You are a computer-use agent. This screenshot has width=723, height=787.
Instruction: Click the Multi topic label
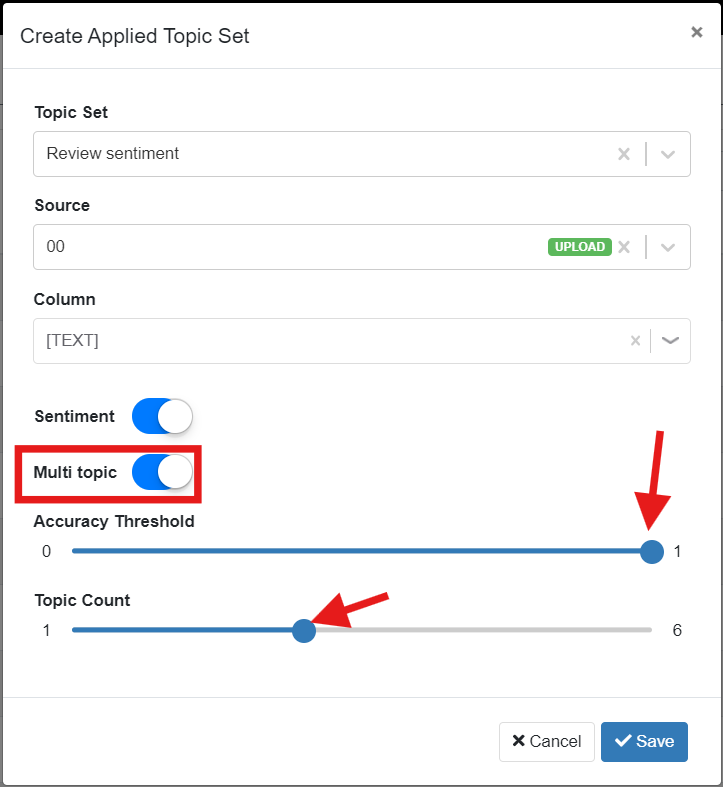pos(75,472)
